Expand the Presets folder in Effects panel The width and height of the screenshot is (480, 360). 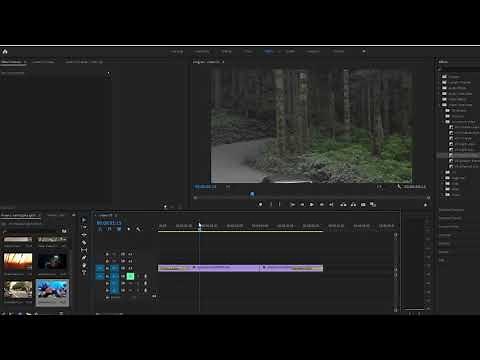coord(440,76)
